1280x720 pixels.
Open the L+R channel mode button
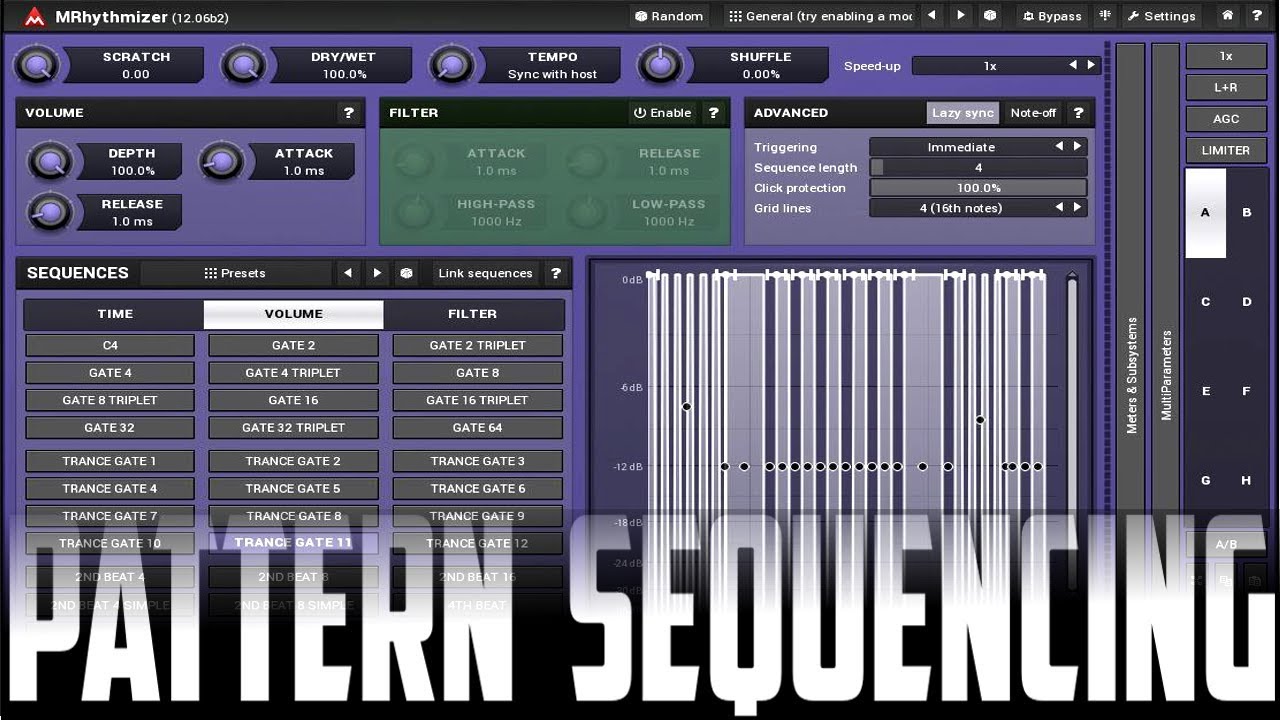pyautogui.click(x=1226, y=88)
